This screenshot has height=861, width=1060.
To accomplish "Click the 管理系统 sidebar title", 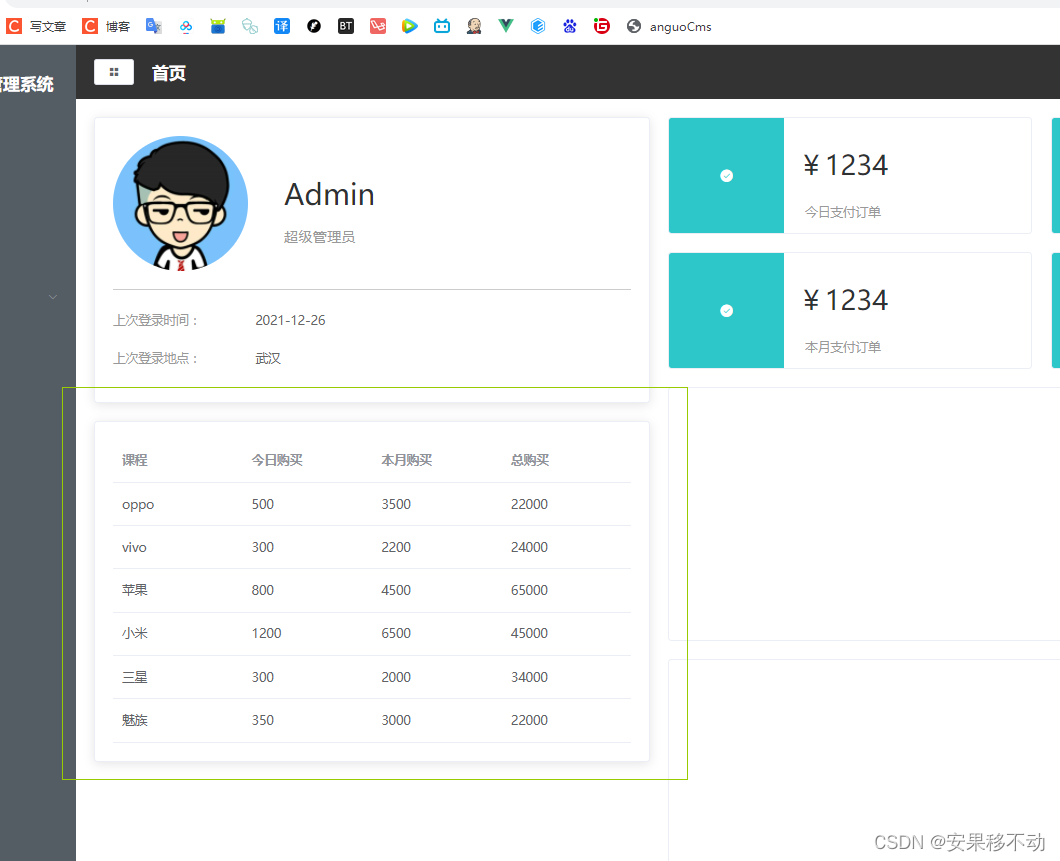I will coord(27,84).
